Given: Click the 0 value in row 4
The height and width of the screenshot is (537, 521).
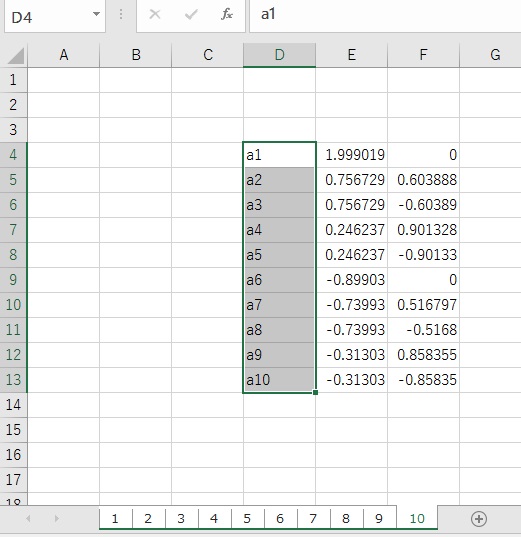Looking at the screenshot, I should pos(423,155).
